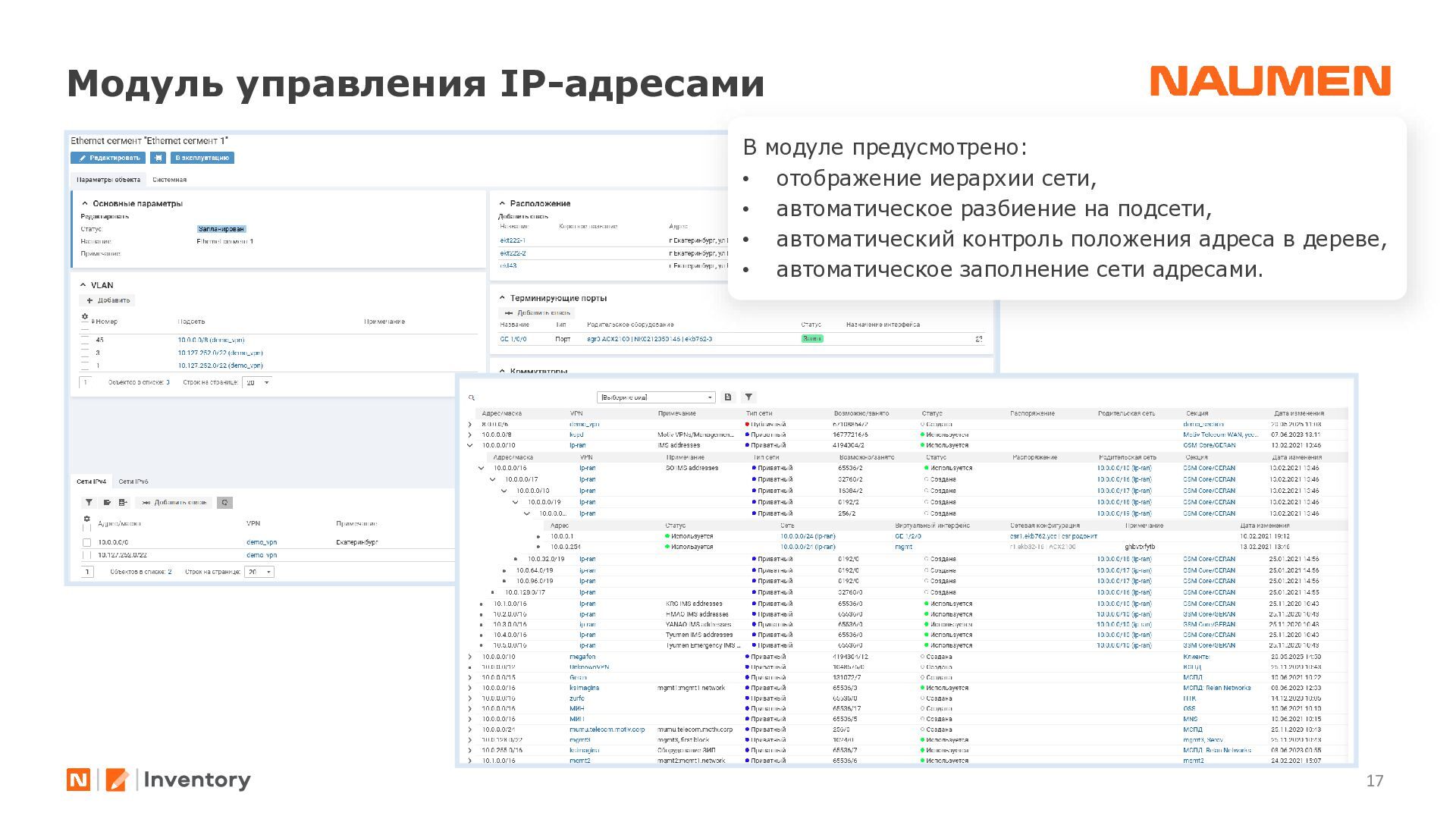Click the gear icon above IPv4 address column
This screenshot has width=1456, height=819.
tap(86, 519)
